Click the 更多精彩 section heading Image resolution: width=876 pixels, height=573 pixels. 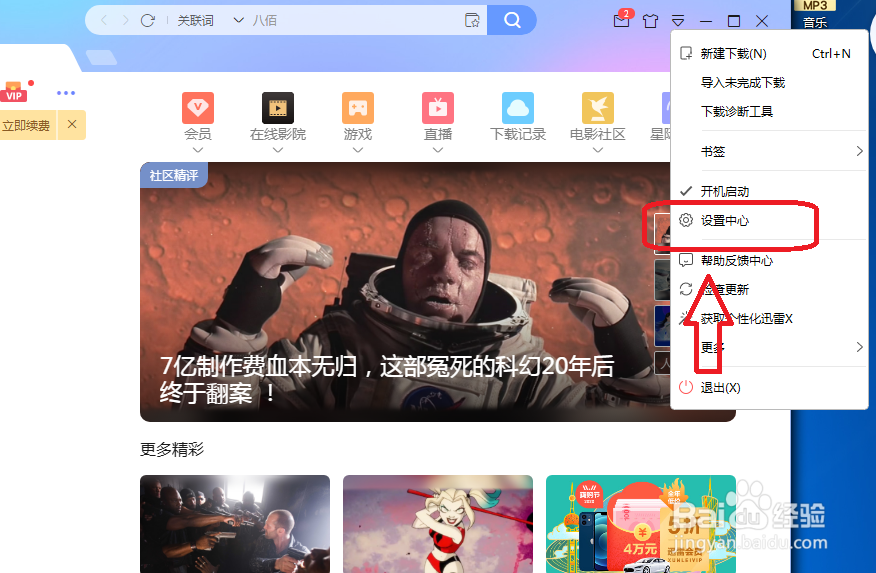tap(172, 449)
